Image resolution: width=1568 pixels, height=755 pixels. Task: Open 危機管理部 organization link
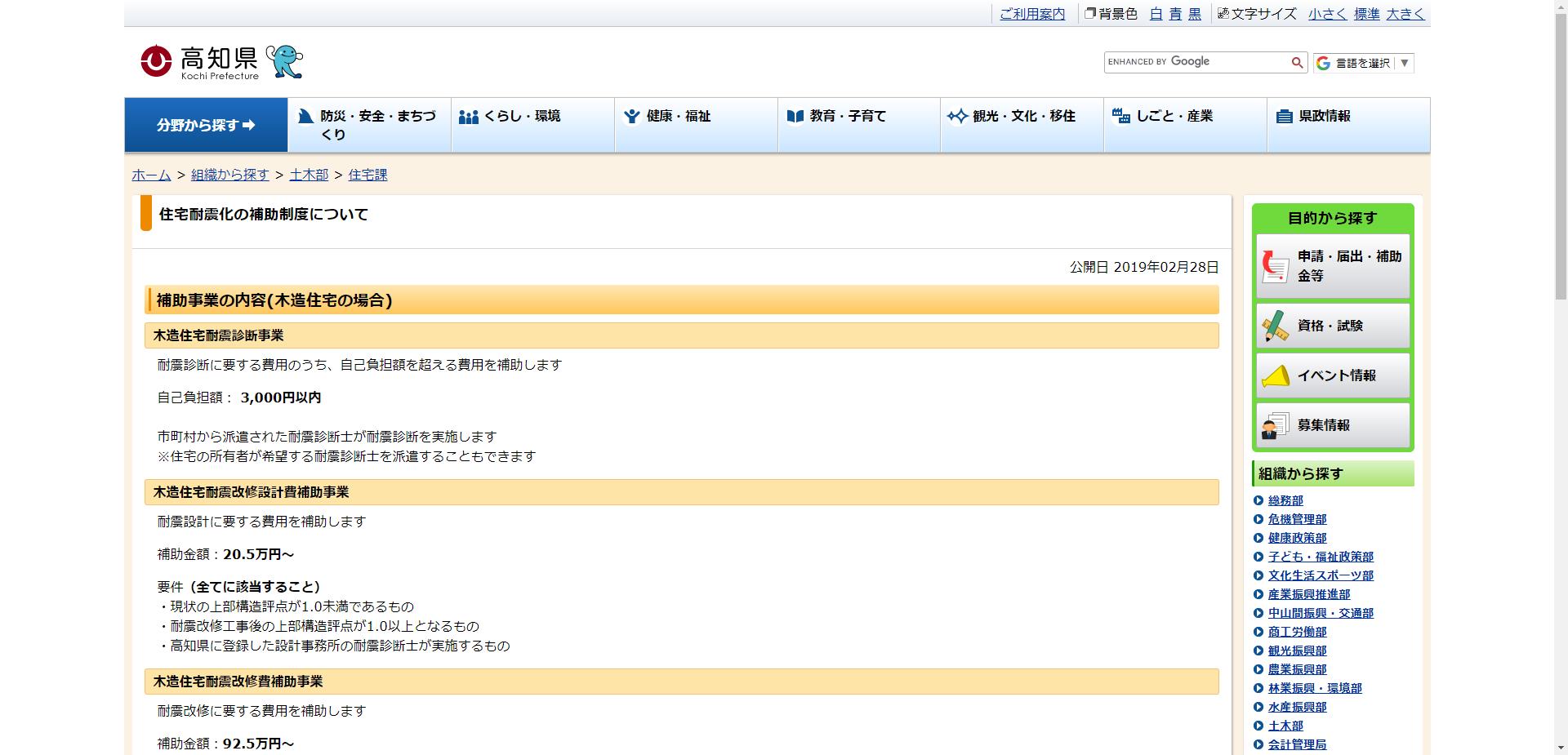point(1297,519)
